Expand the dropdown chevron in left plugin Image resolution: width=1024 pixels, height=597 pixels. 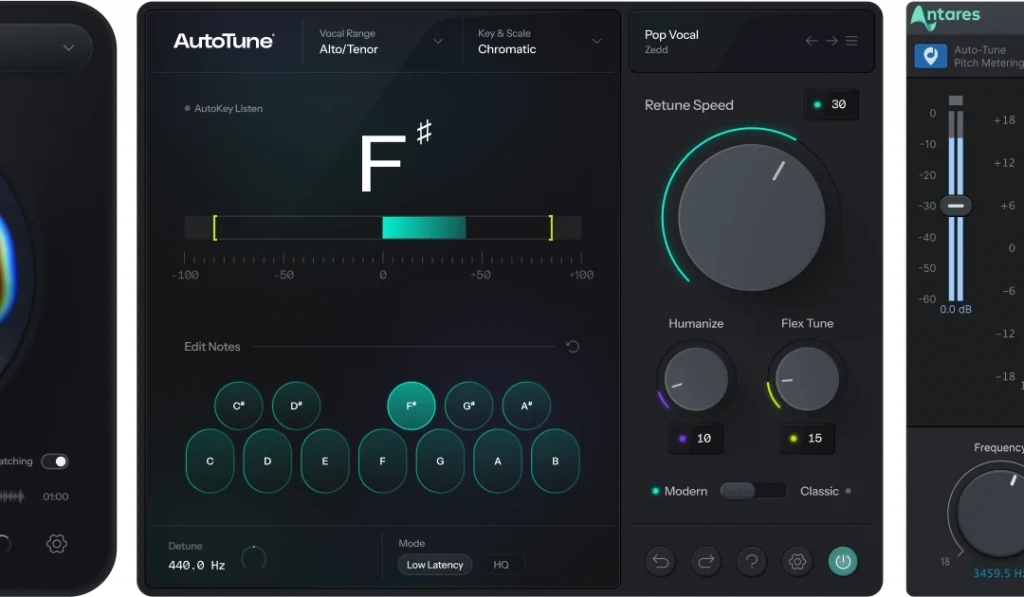click(x=69, y=48)
